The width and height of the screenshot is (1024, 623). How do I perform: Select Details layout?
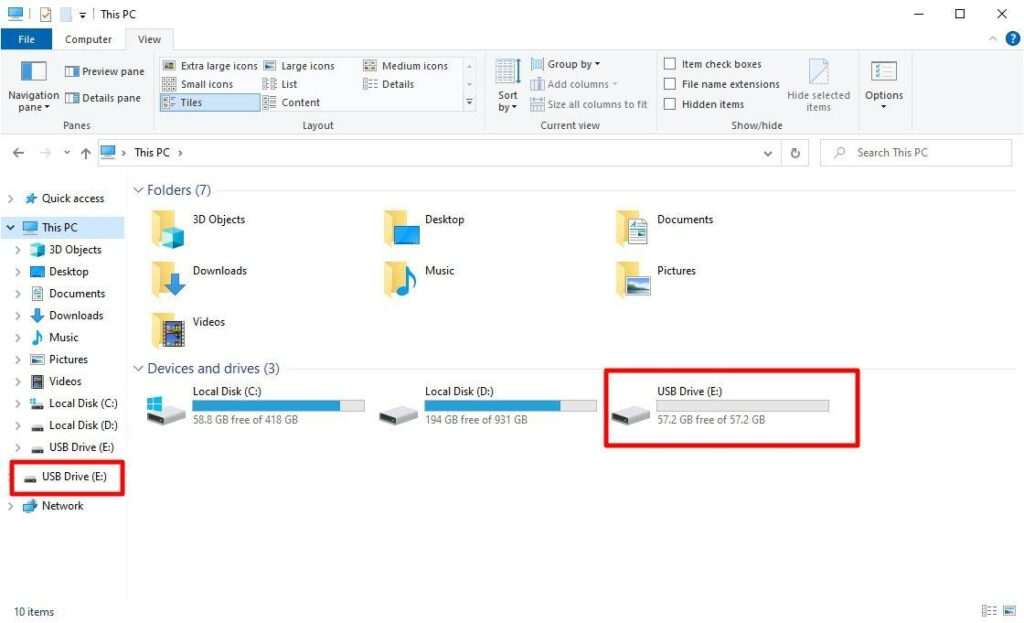(389, 84)
